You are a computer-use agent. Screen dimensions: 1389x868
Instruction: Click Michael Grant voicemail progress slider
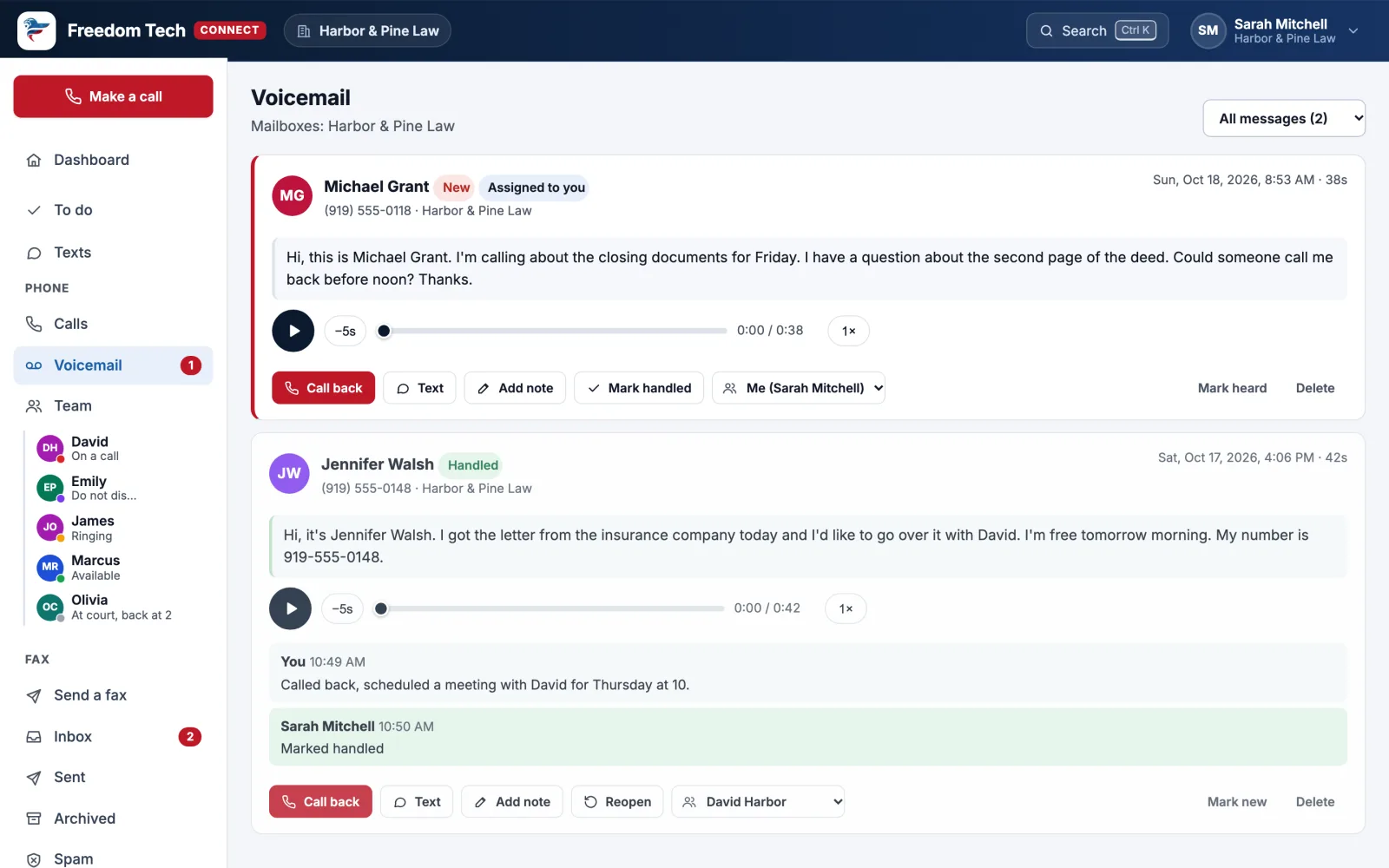click(x=554, y=331)
